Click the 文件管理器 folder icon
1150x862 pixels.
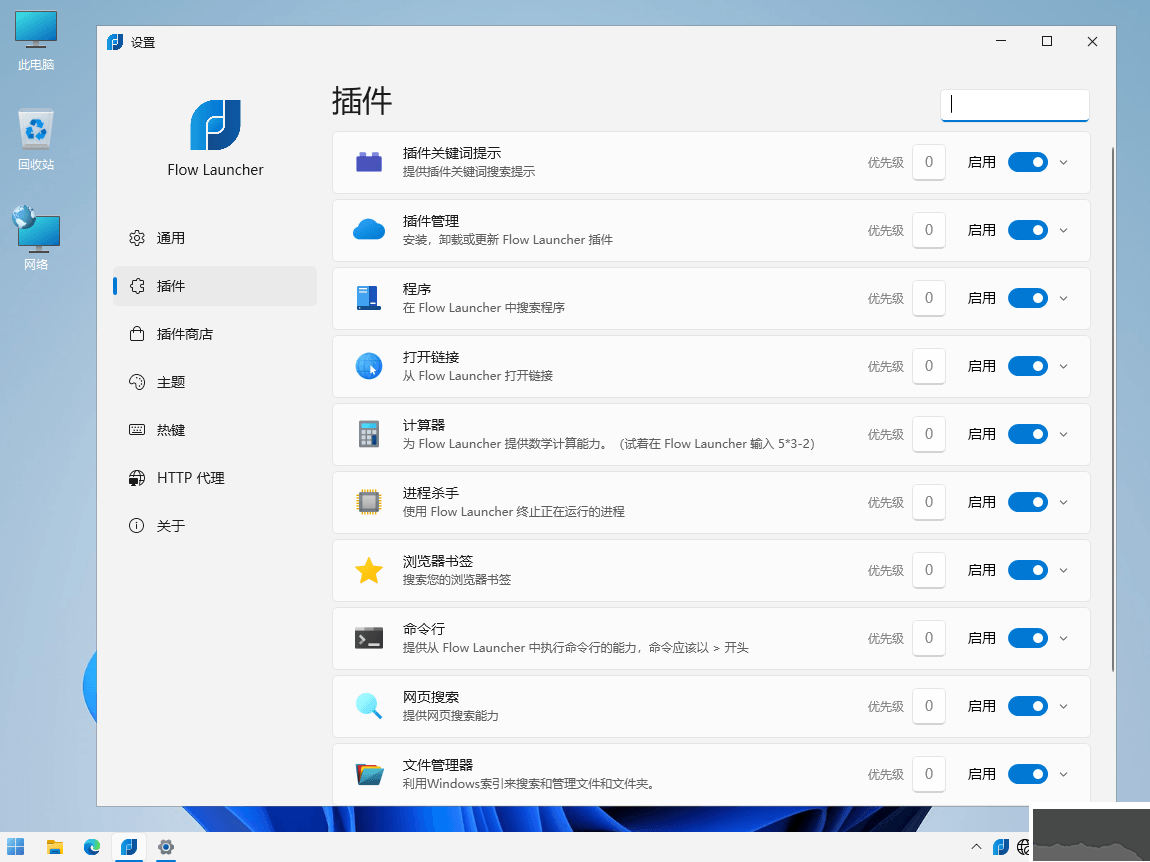[369, 774]
